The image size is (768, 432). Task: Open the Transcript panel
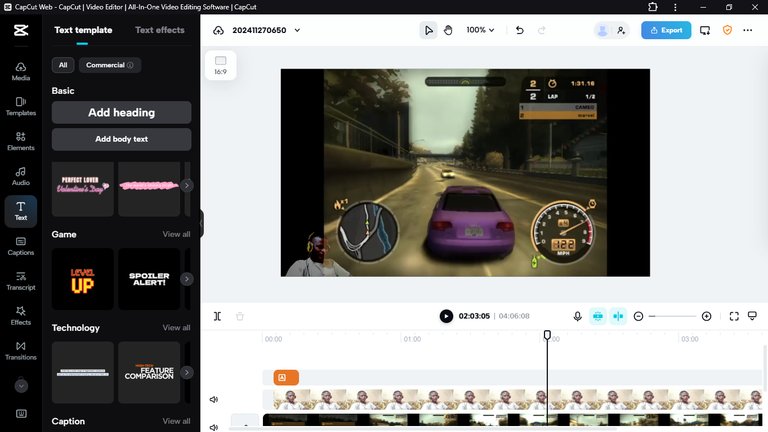tap(21, 281)
